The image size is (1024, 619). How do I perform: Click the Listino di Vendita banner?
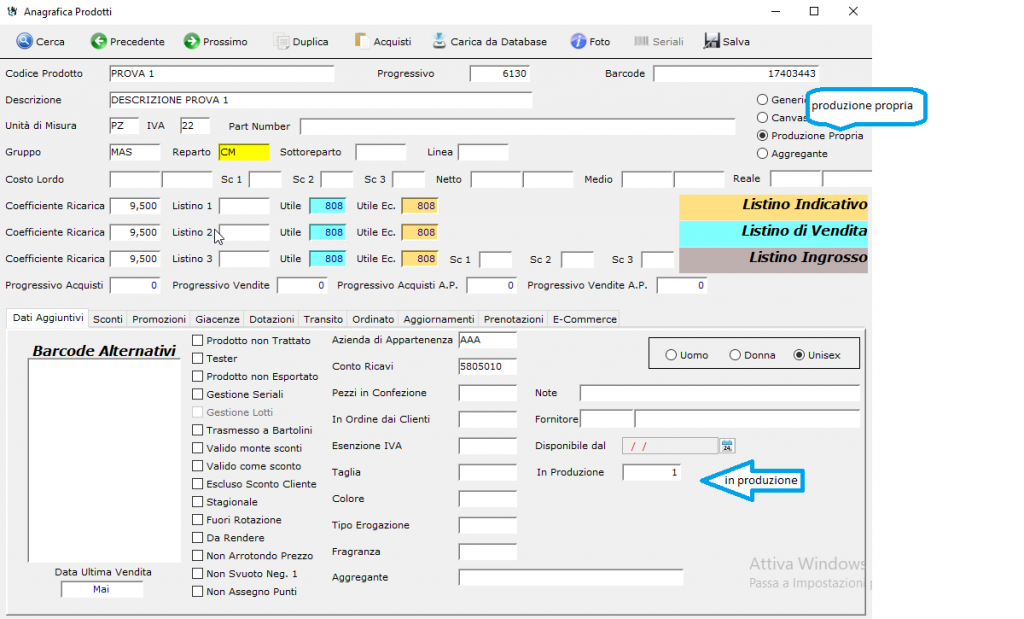click(x=773, y=232)
